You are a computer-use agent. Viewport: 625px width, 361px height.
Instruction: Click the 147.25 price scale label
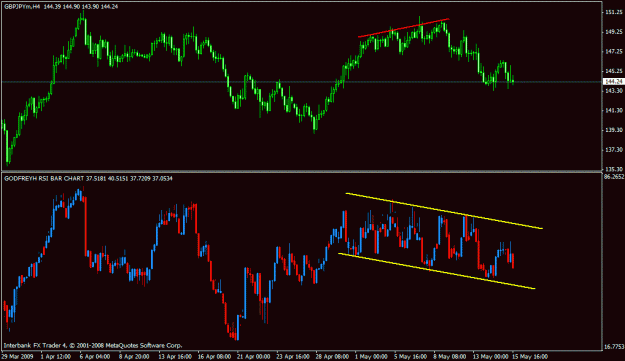tap(614, 51)
